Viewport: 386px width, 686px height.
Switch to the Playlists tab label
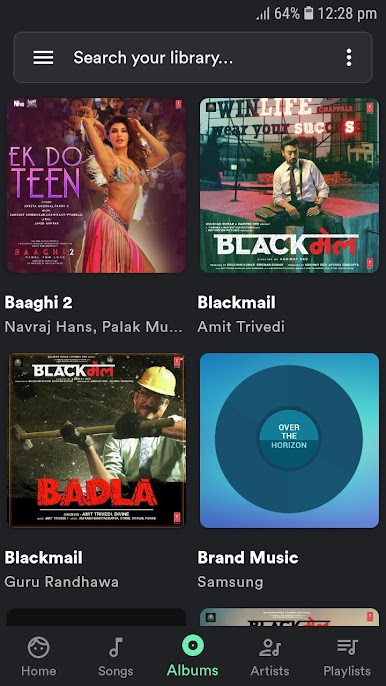(347, 671)
